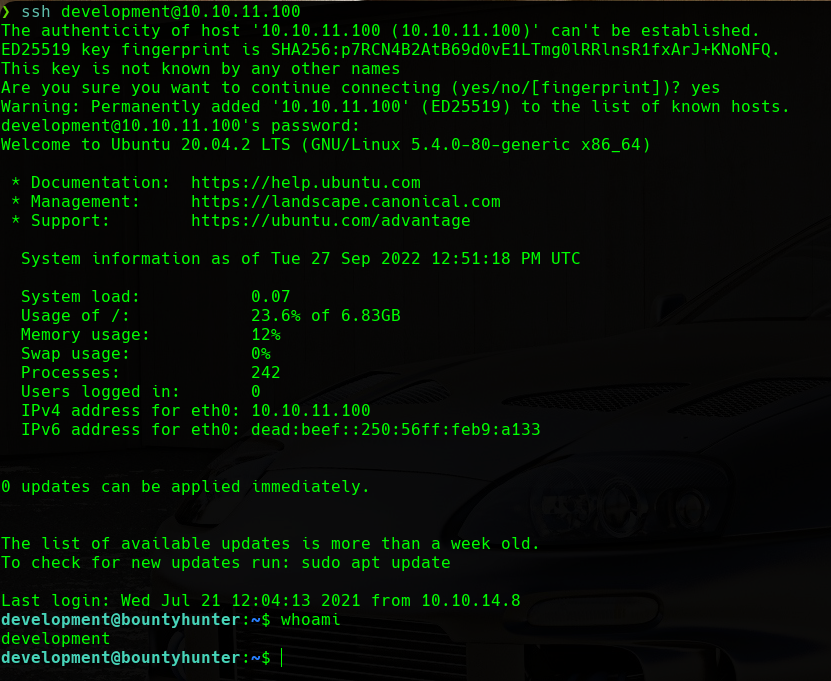The image size is (831, 681).
Task: Click the 'yes' answer after fingerprint prompt
Action: tap(705, 88)
